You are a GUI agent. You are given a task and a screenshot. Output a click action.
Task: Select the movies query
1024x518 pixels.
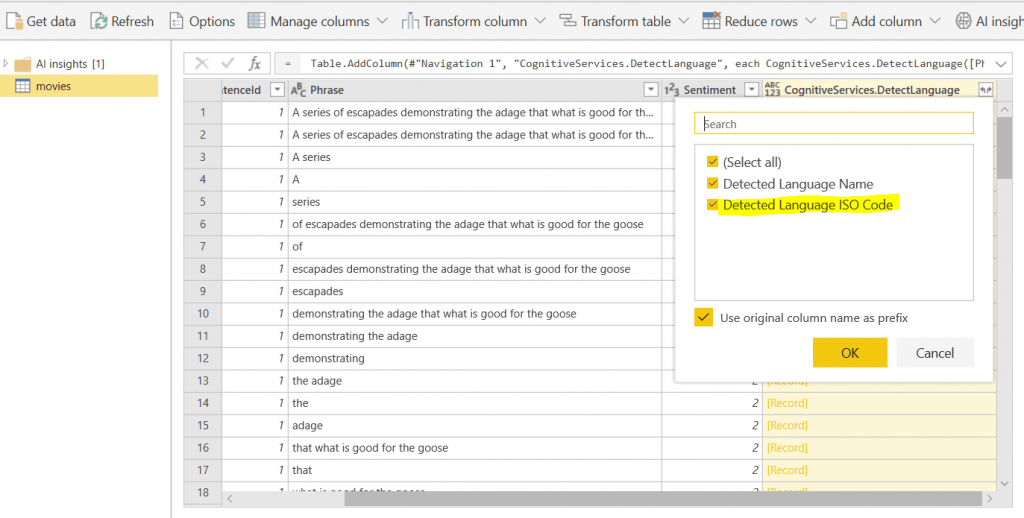coord(78,86)
